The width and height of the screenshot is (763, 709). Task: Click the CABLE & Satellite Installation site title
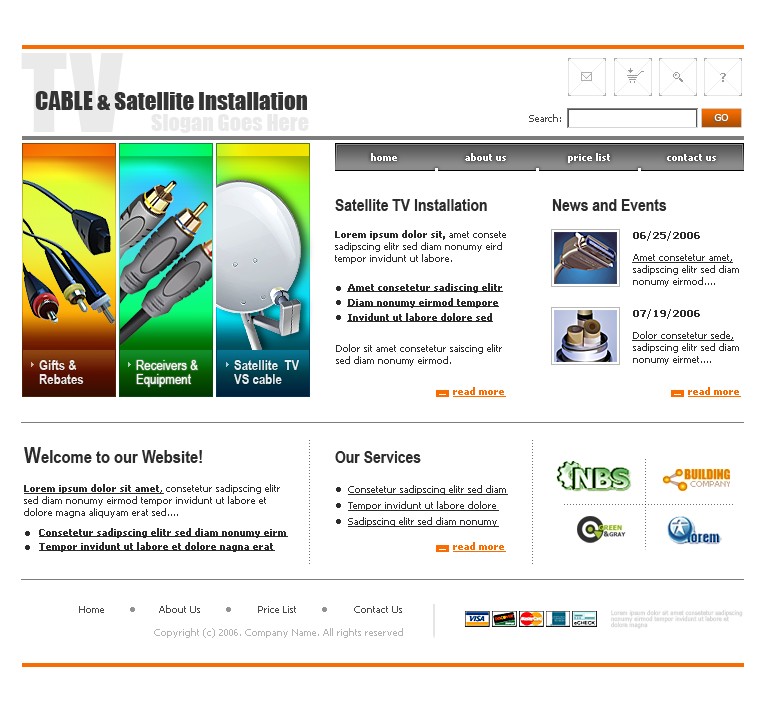171,101
